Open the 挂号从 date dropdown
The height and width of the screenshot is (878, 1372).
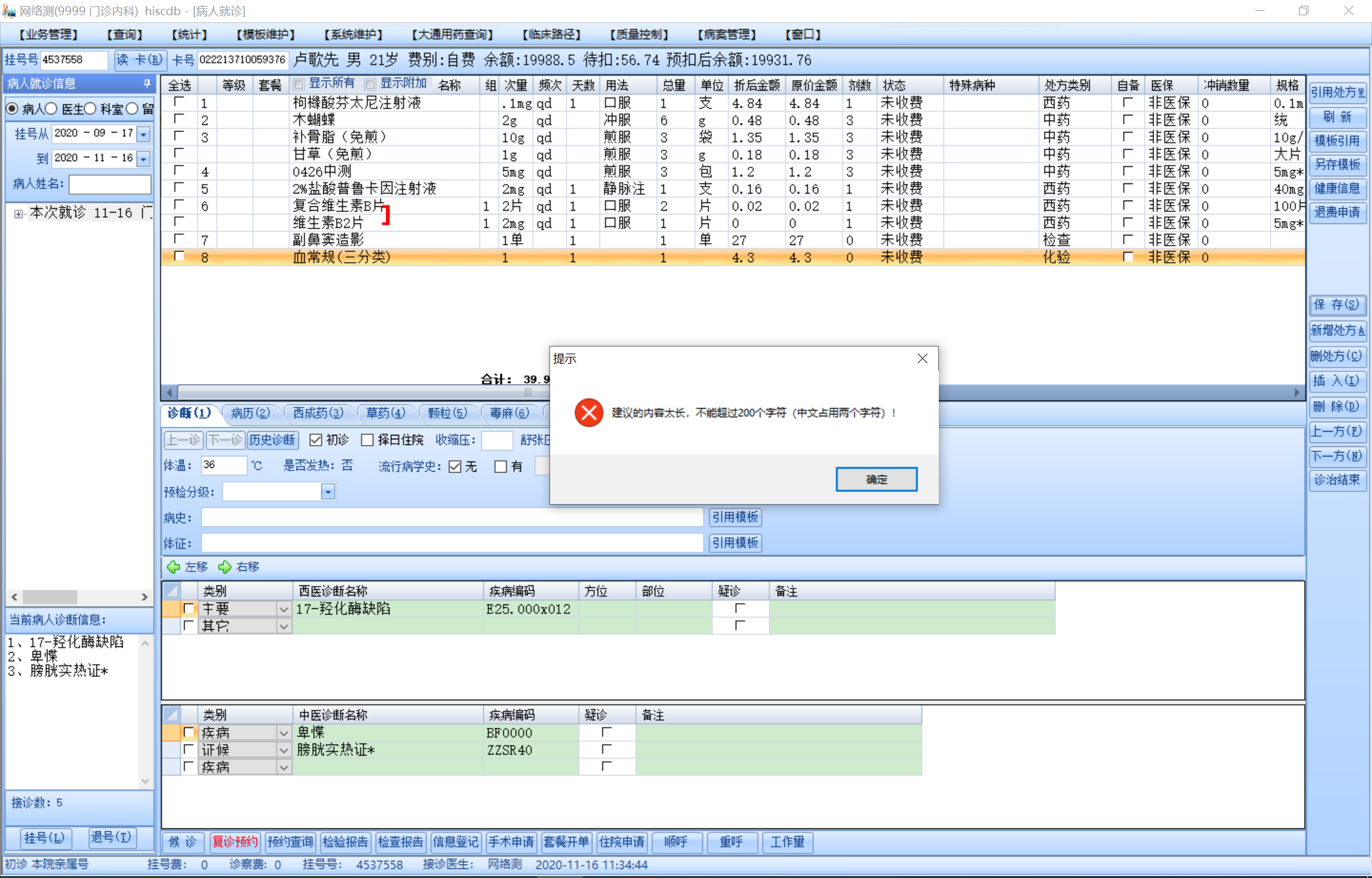click(x=144, y=134)
